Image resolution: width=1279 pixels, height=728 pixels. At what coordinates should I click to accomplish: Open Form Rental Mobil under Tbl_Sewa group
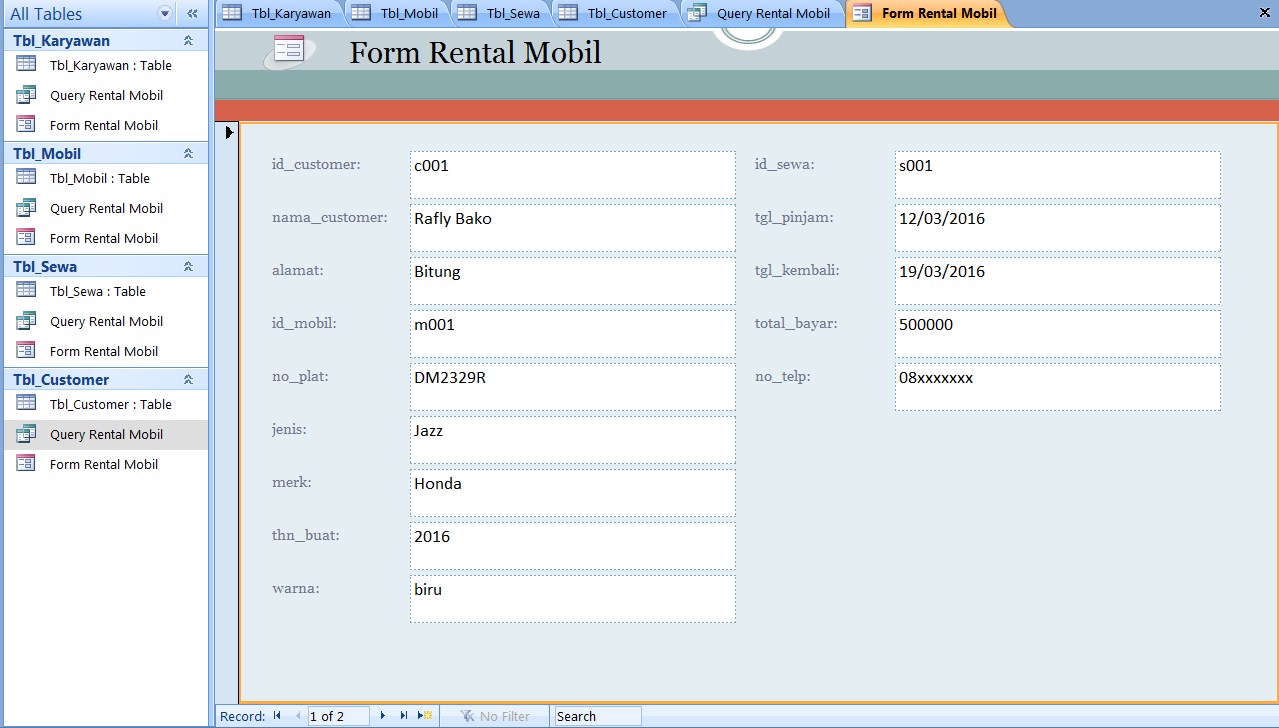coord(104,351)
